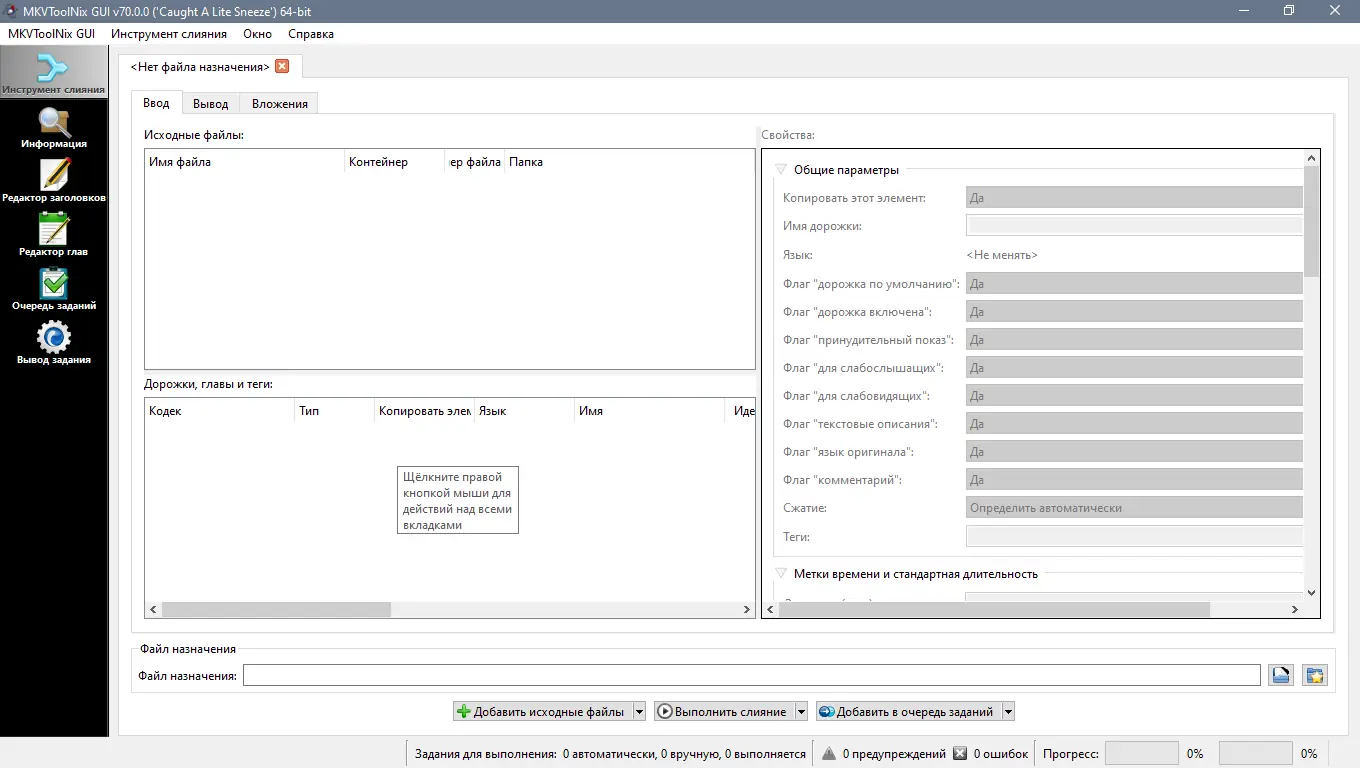
Task: Click the Папка column header
Action: pyautogui.click(x=629, y=162)
